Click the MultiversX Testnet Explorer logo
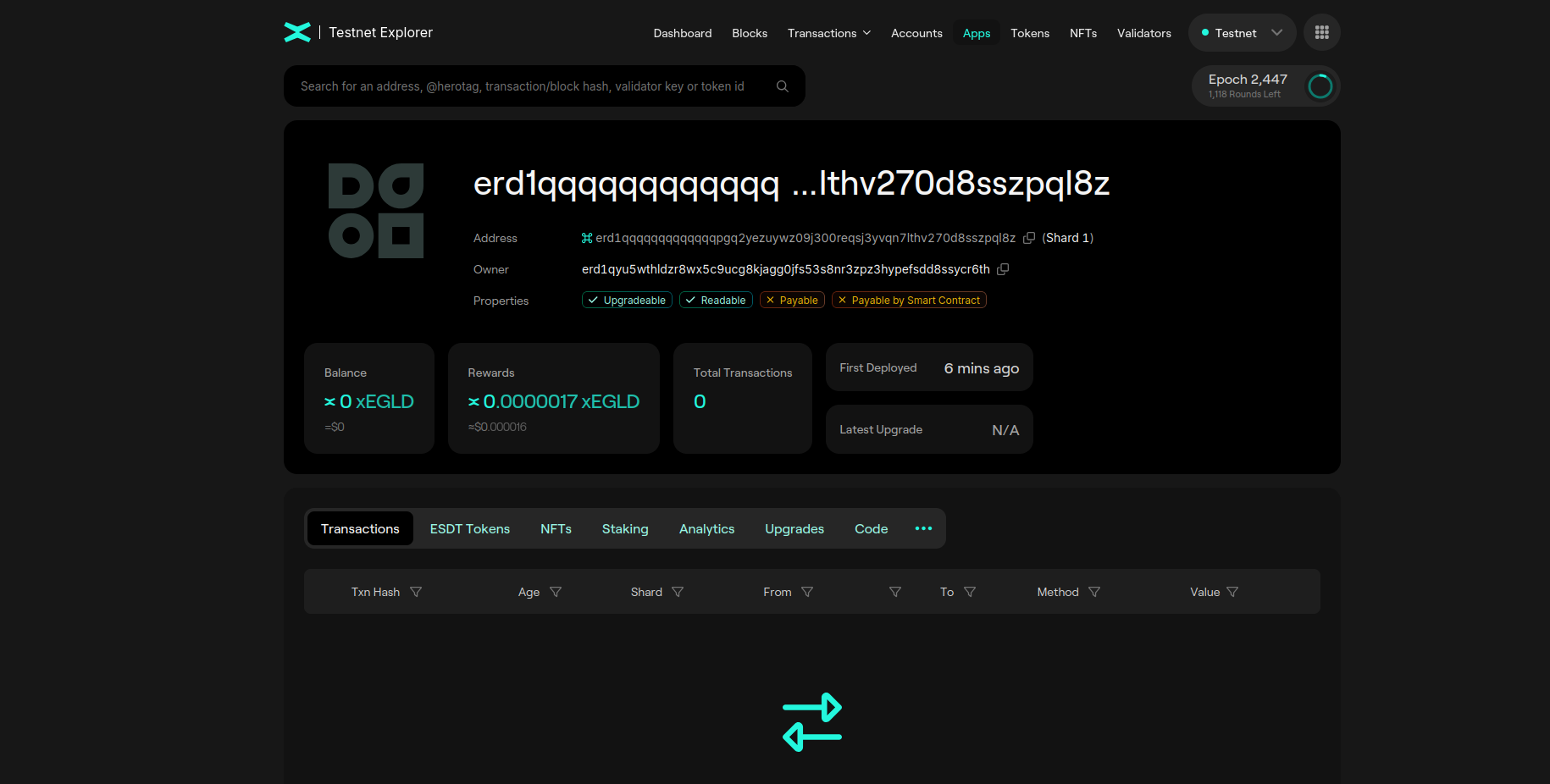The image size is (1550, 784). [x=298, y=32]
